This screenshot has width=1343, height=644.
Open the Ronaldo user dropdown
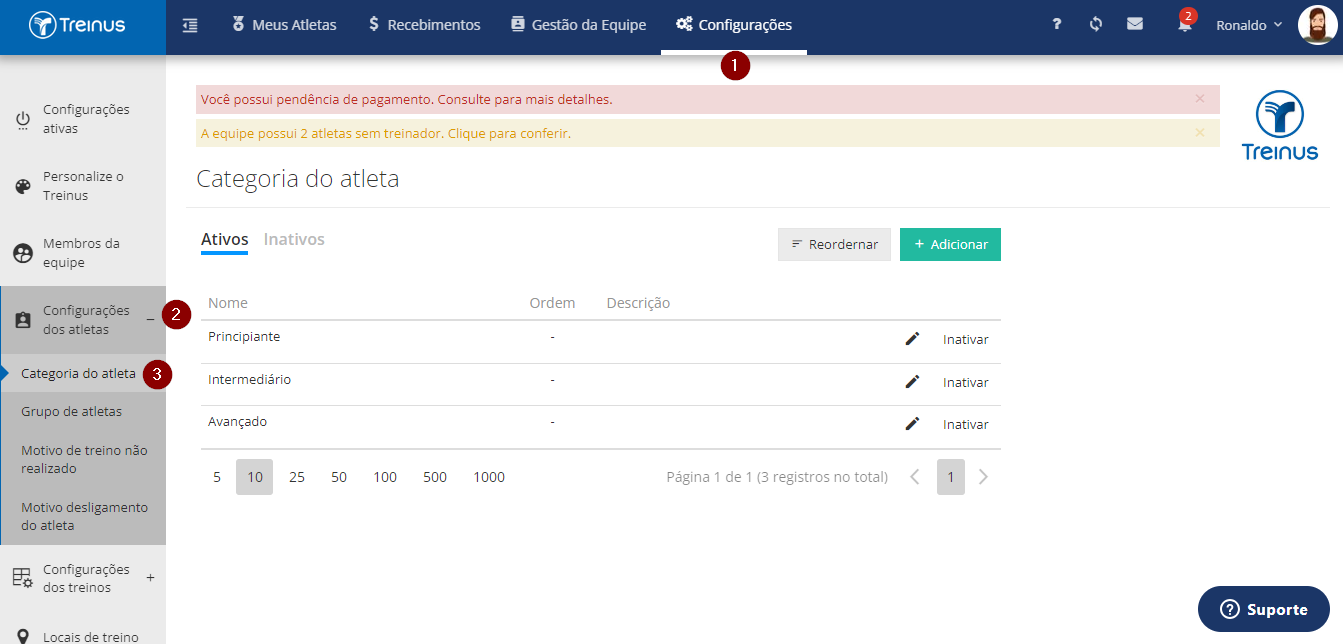pos(1249,25)
